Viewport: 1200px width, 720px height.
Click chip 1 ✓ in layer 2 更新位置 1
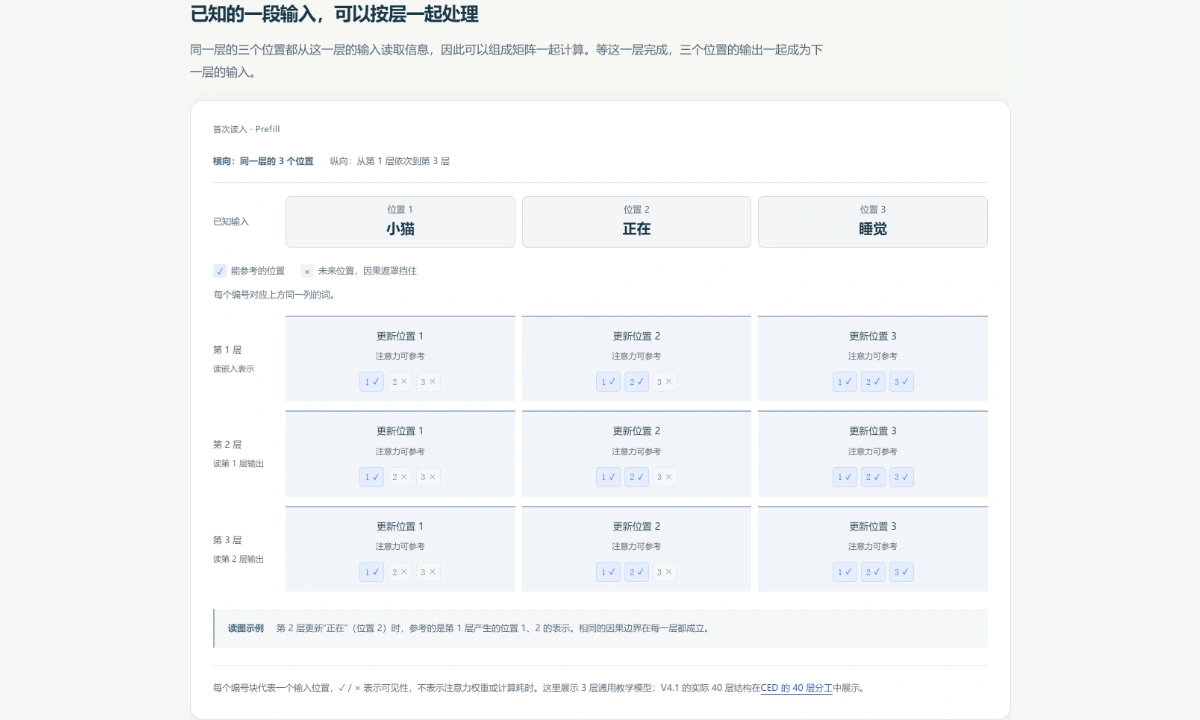[x=372, y=477]
